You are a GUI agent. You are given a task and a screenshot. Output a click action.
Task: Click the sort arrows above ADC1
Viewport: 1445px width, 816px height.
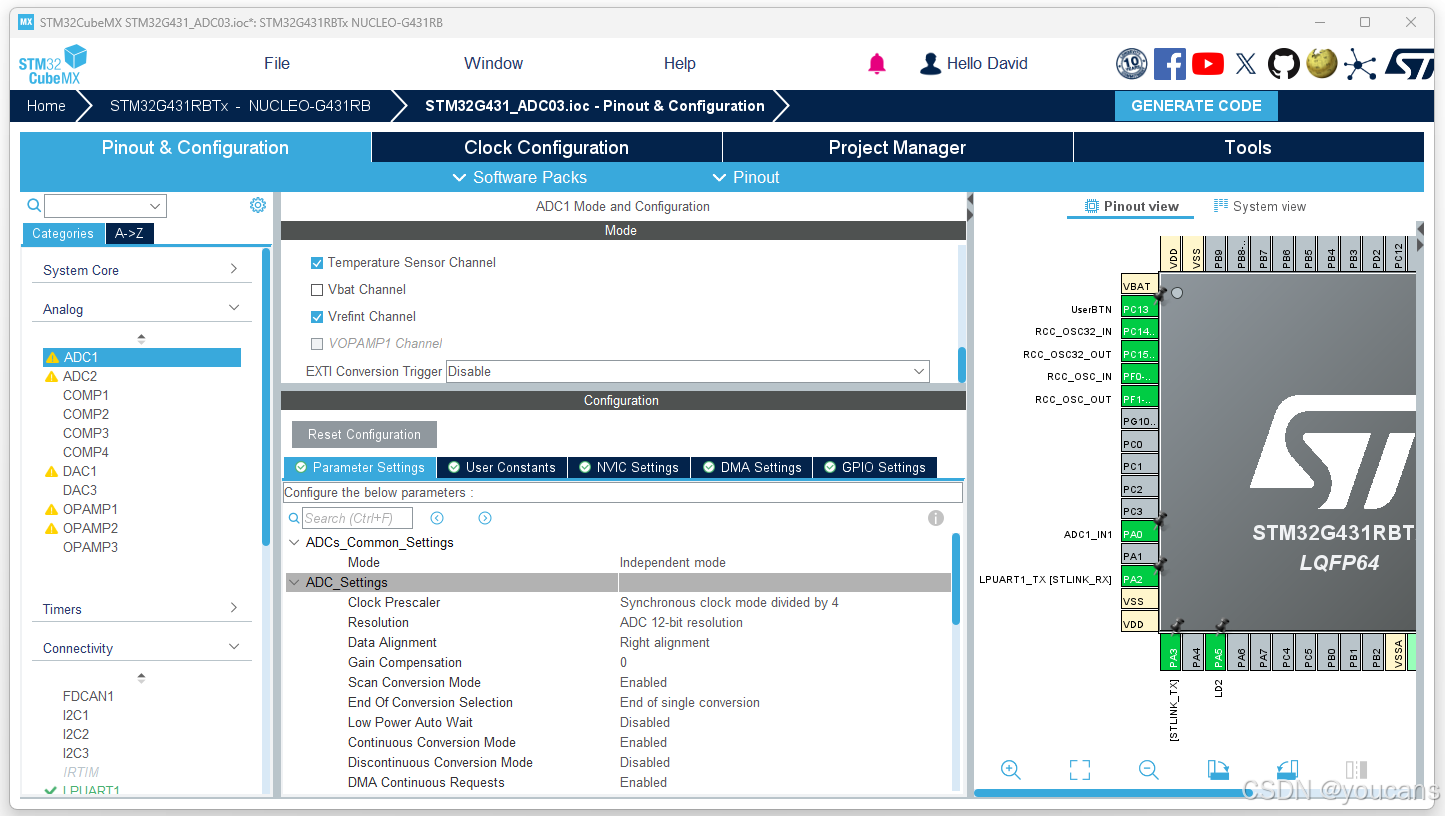tap(141, 339)
